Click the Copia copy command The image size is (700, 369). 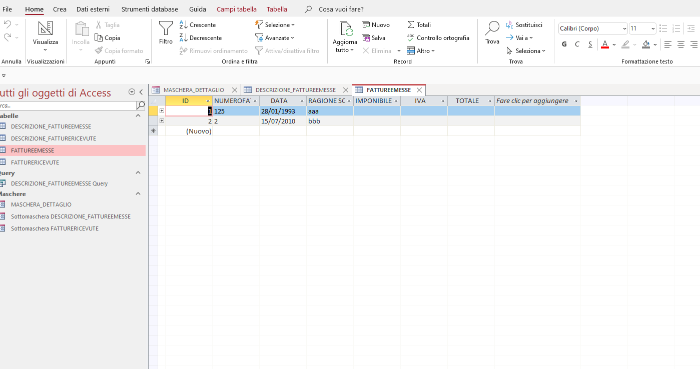107,38
